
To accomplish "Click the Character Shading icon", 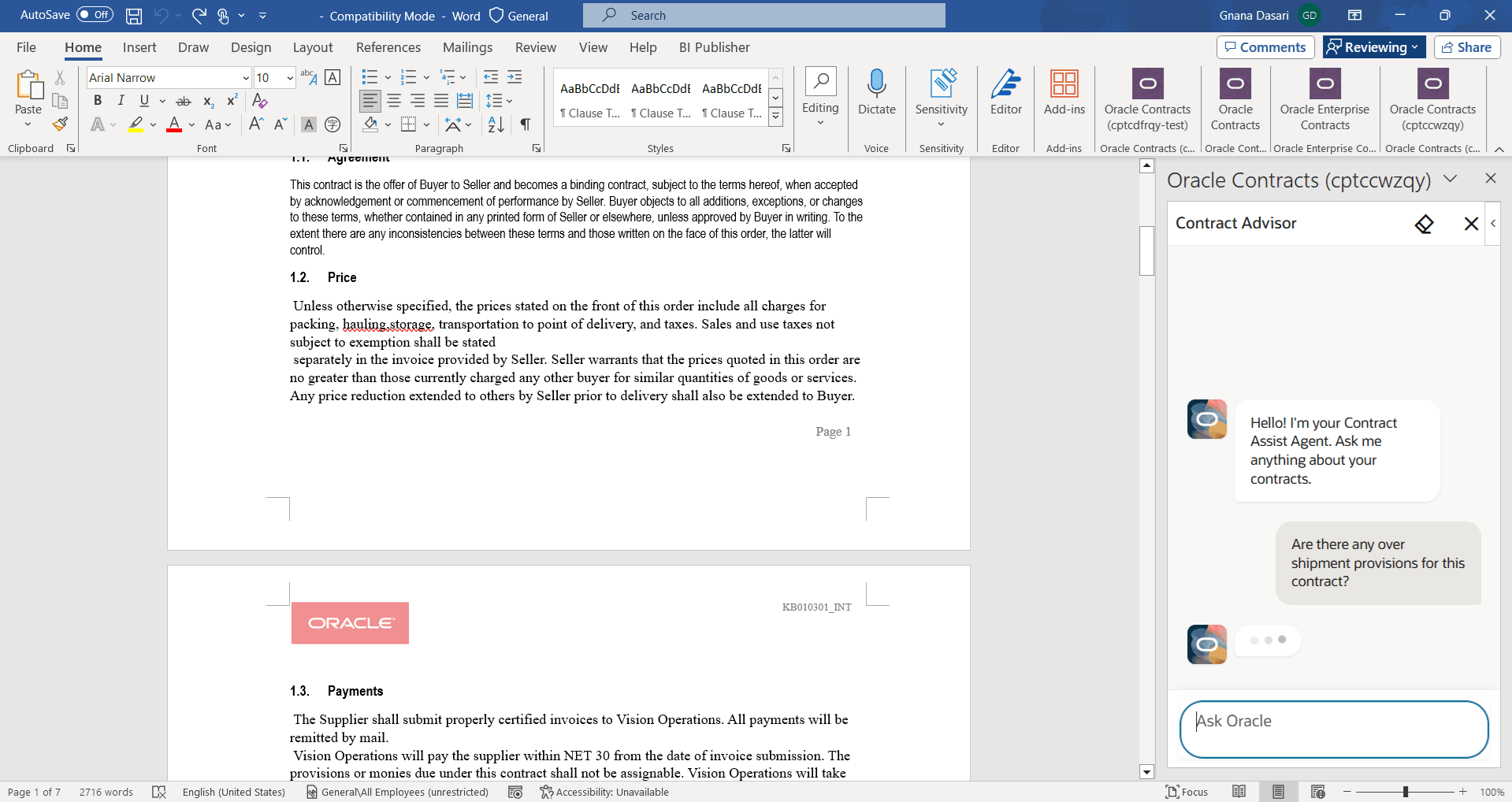I will pos(309,124).
